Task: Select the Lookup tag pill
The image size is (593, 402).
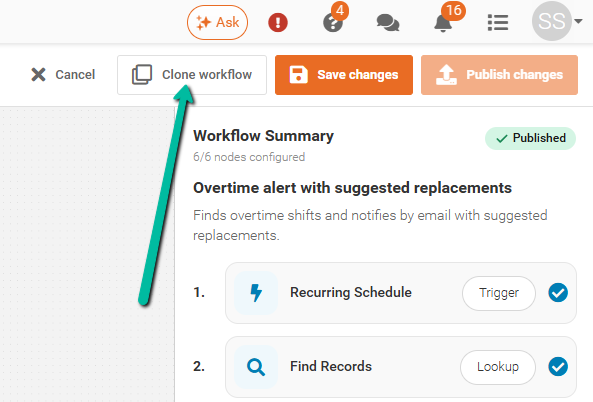Action: click(x=498, y=367)
